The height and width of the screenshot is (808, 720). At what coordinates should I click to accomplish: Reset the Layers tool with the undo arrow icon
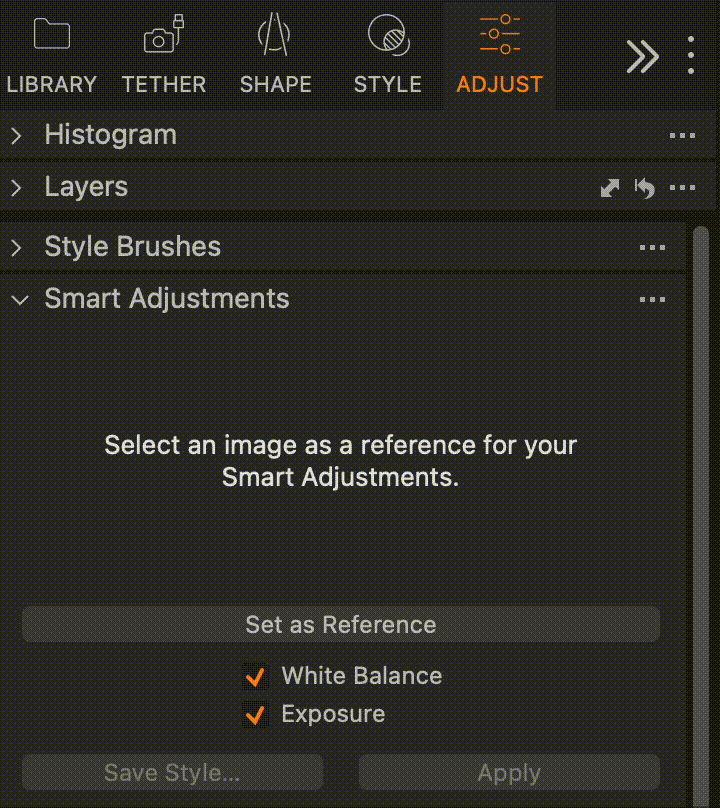tap(645, 188)
